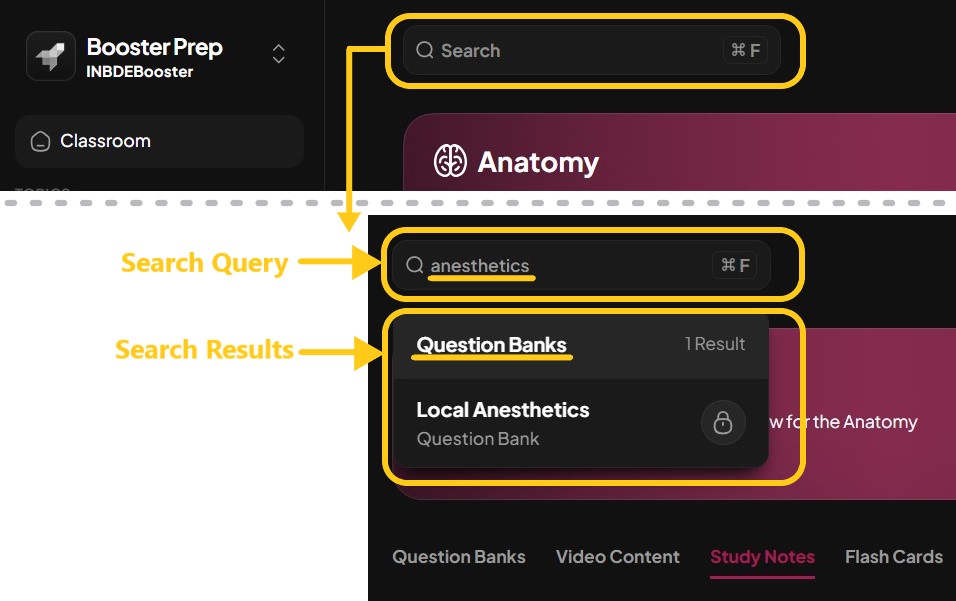Click the magnifier beside the anesthetics query
The image size is (956, 601).
(x=415, y=265)
